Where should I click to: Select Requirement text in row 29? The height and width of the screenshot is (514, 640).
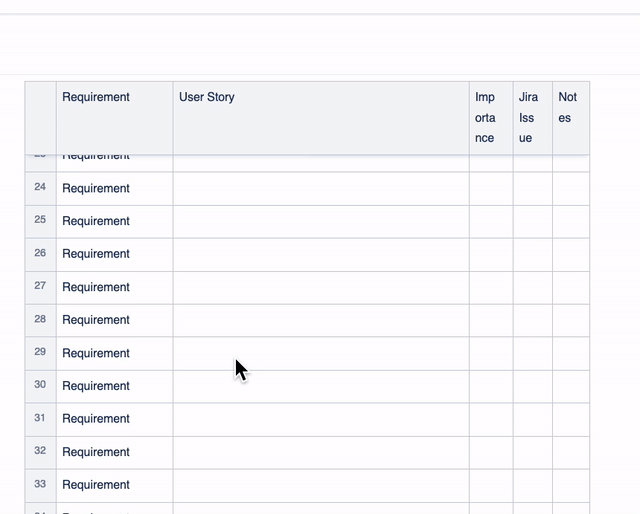[x=96, y=354]
